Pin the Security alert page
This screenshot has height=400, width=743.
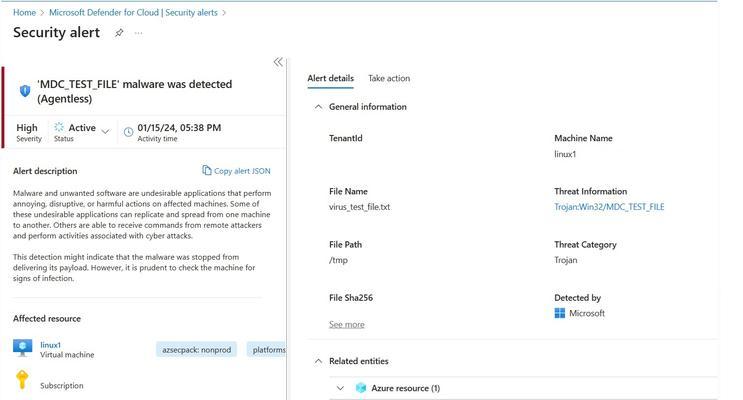coord(119,33)
